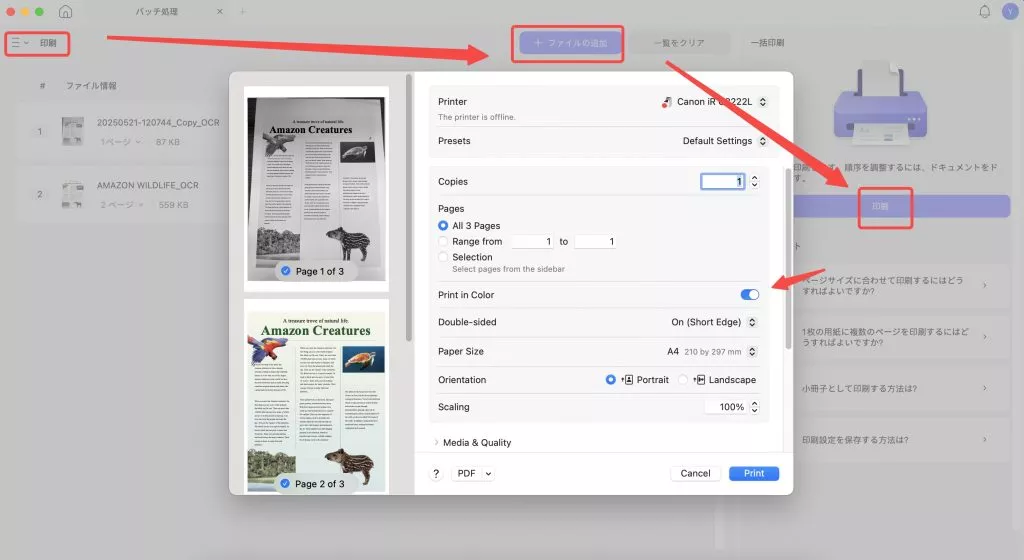Click the Copies input field

click(722, 181)
